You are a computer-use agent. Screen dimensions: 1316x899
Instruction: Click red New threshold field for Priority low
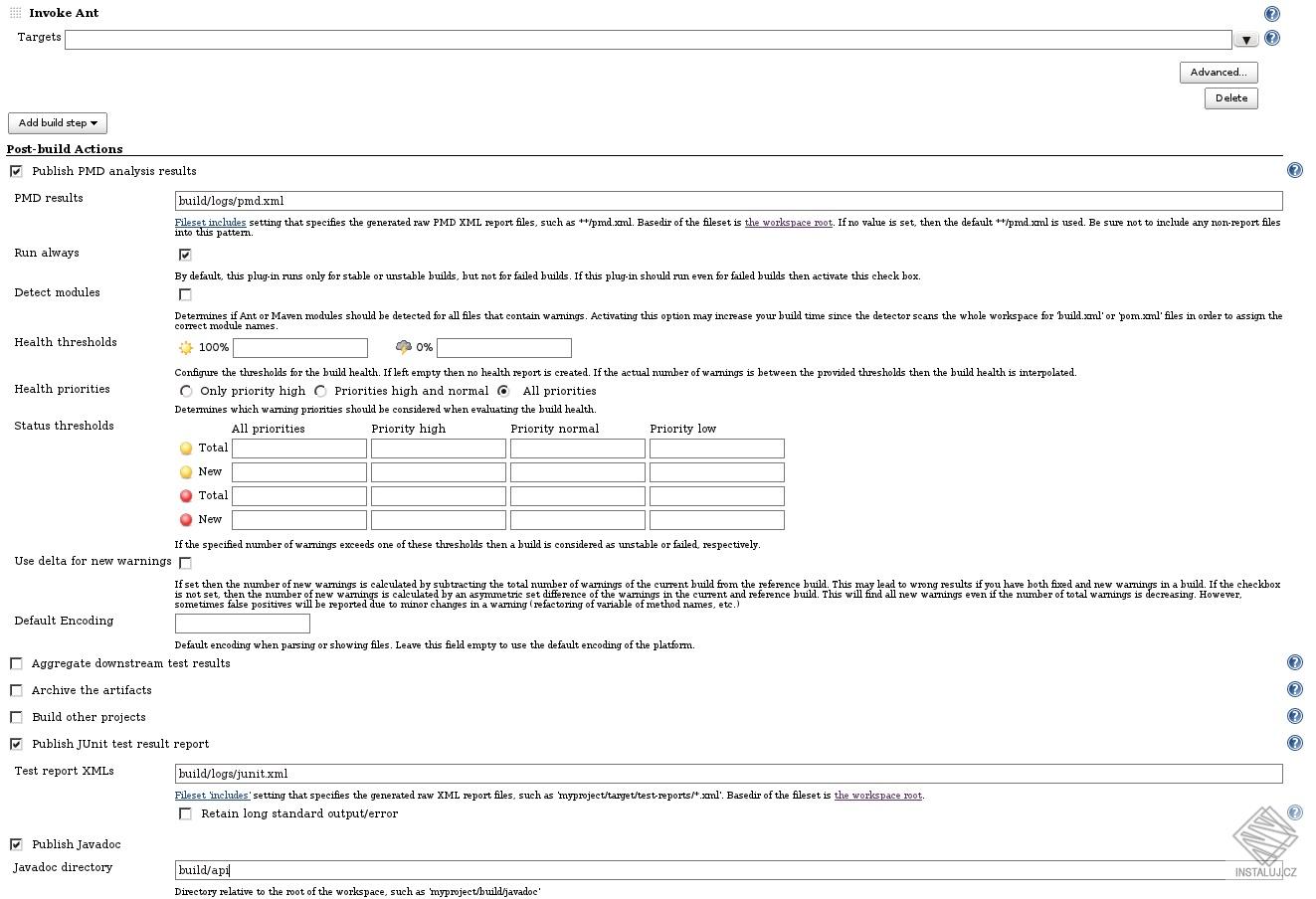[x=717, y=520]
